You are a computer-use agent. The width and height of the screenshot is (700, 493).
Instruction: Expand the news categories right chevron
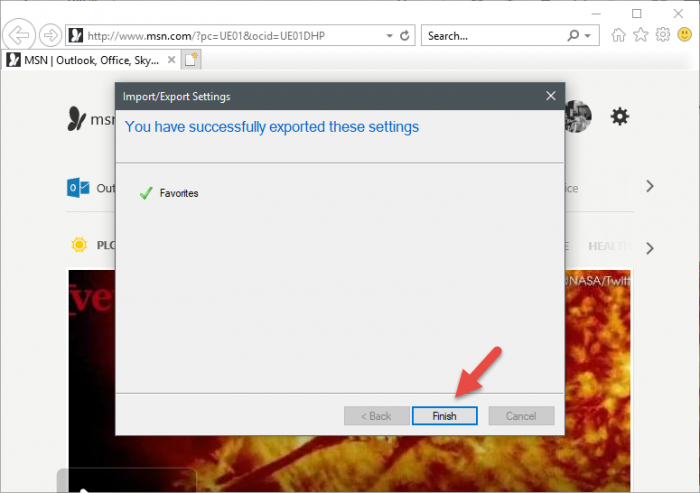point(650,248)
